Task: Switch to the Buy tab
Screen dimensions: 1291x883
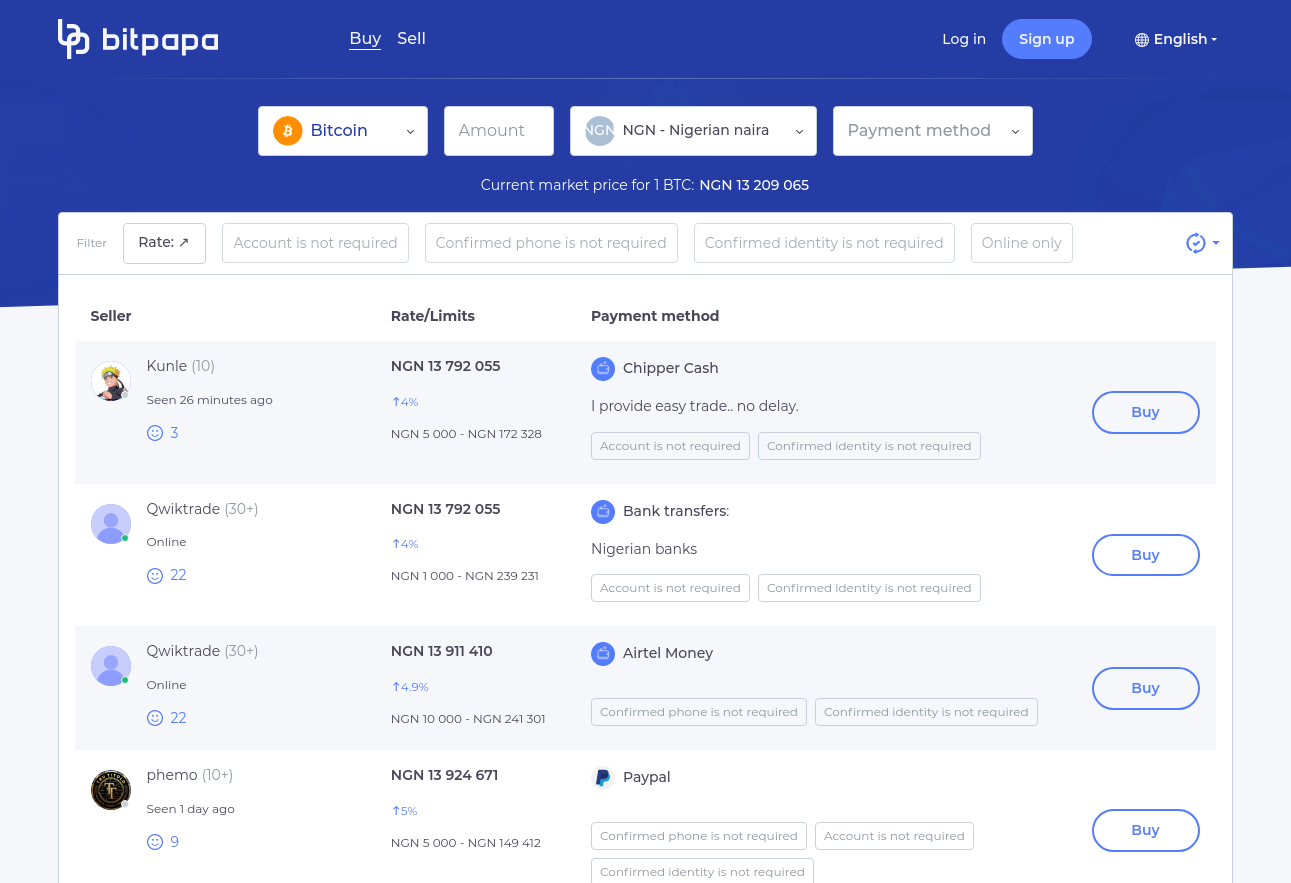Action: tap(365, 38)
